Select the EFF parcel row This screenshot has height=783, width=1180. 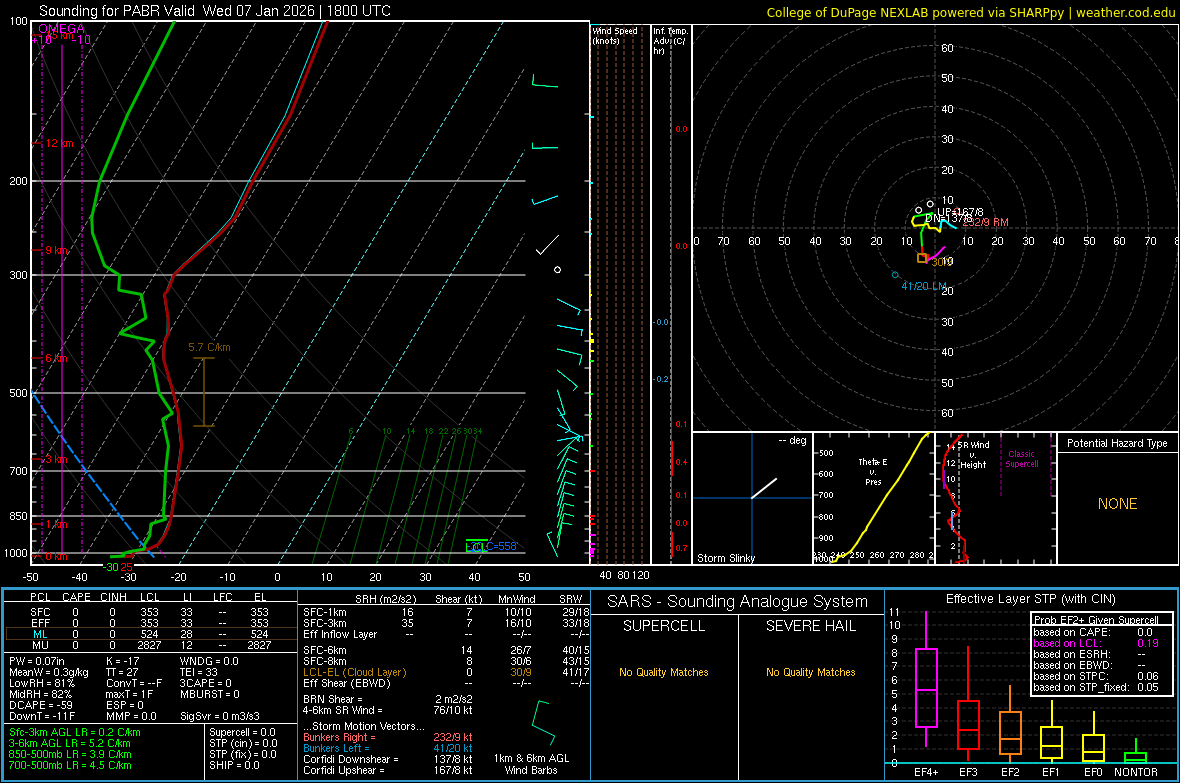150,623
